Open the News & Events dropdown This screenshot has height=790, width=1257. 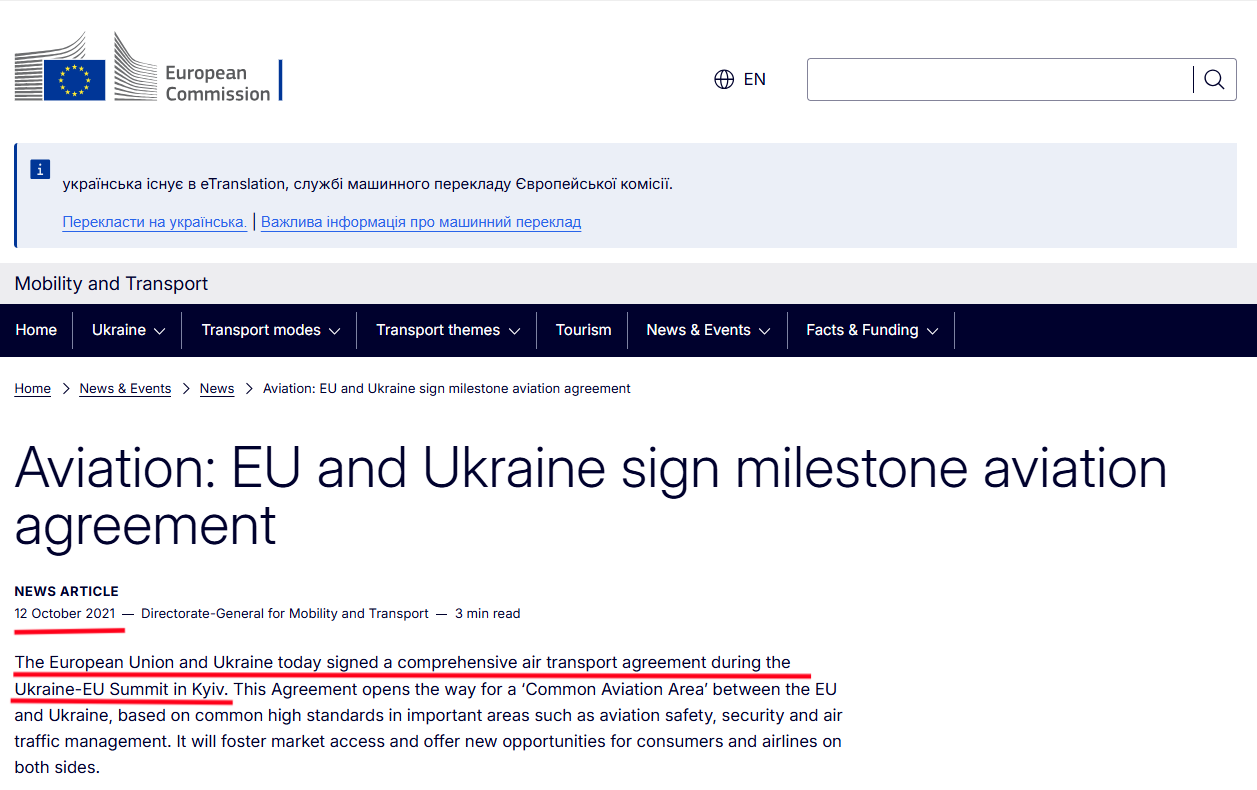pyautogui.click(x=707, y=330)
